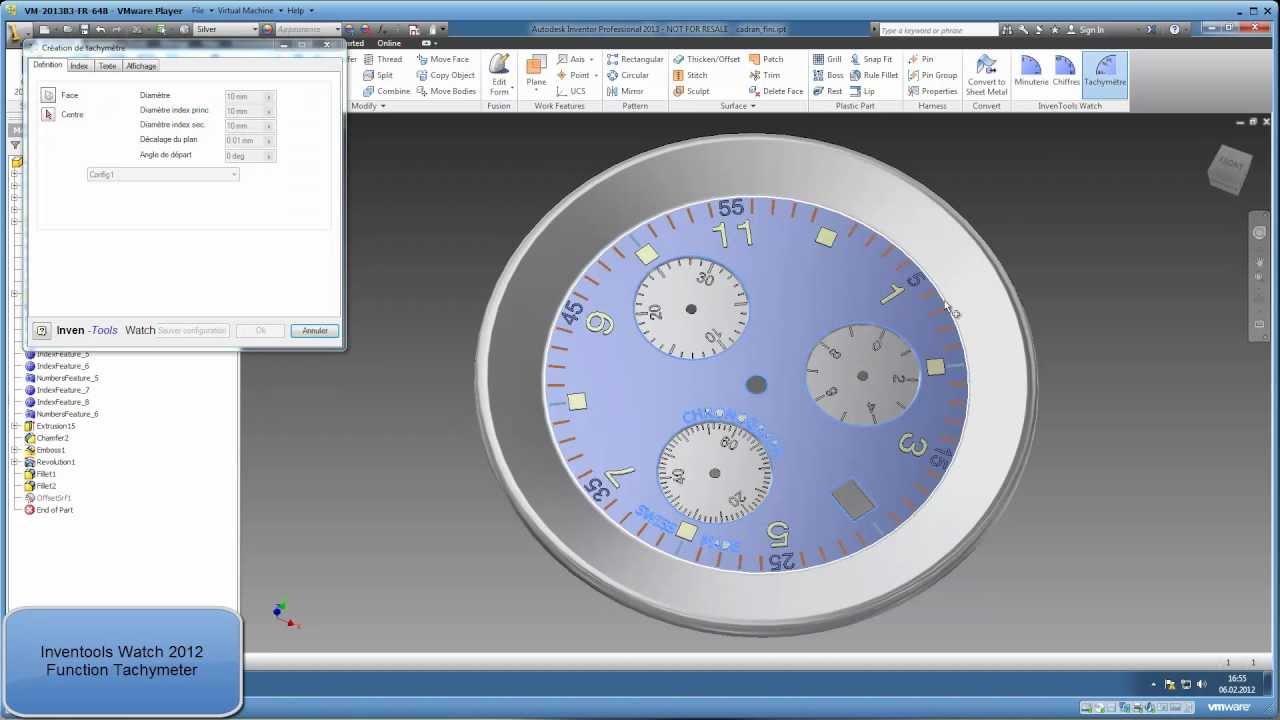Open the Silver material dropdown
The image size is (1280, 720).
(x=226, y=29)
